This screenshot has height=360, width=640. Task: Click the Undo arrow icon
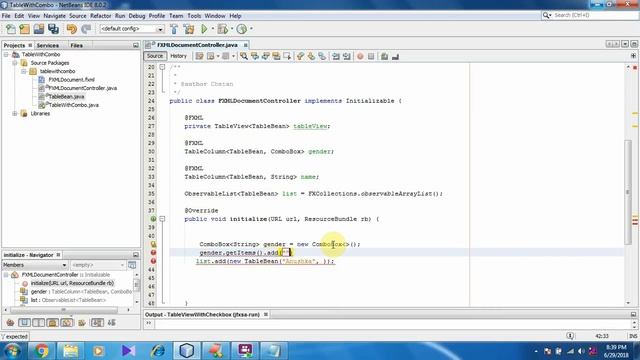[x=72, y=29]
